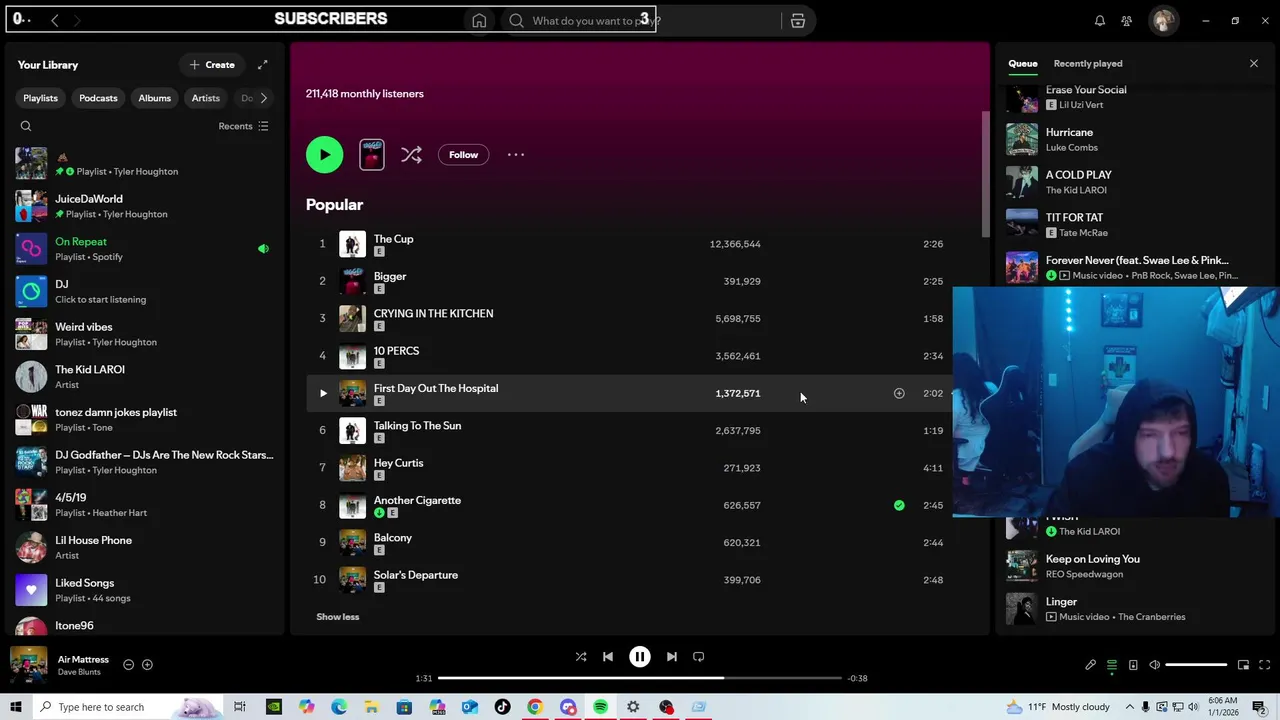Switch to the Recently played tab

pos(1088,64)
